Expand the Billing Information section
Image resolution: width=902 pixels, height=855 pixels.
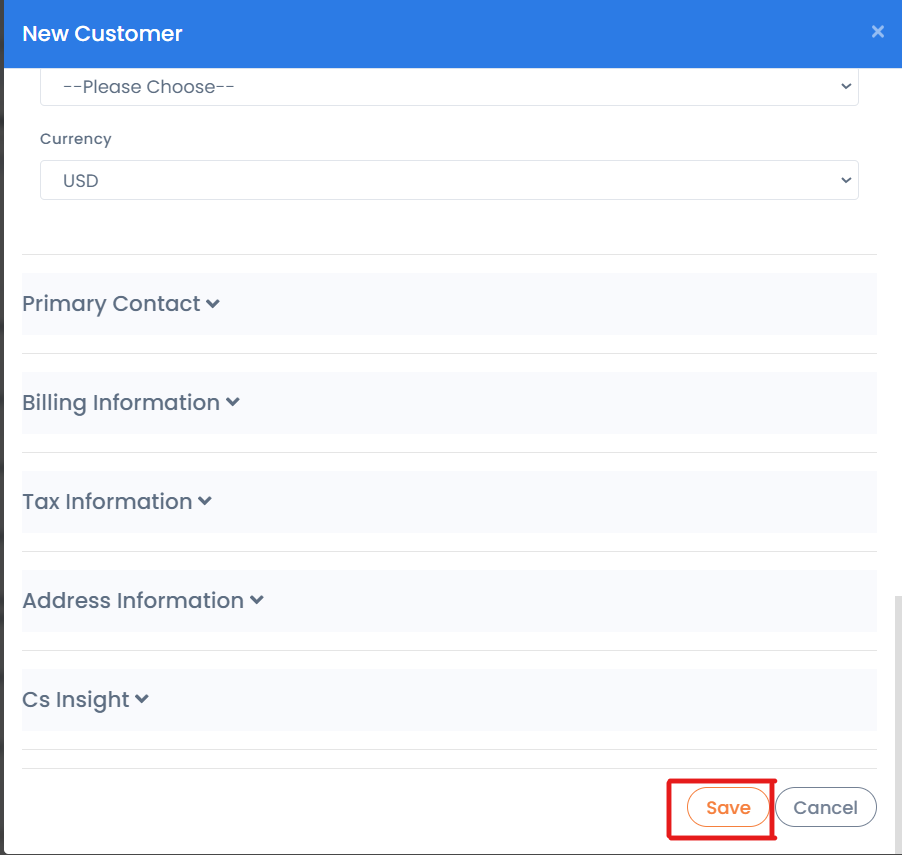pyautogui.click(x=449, y=403)
